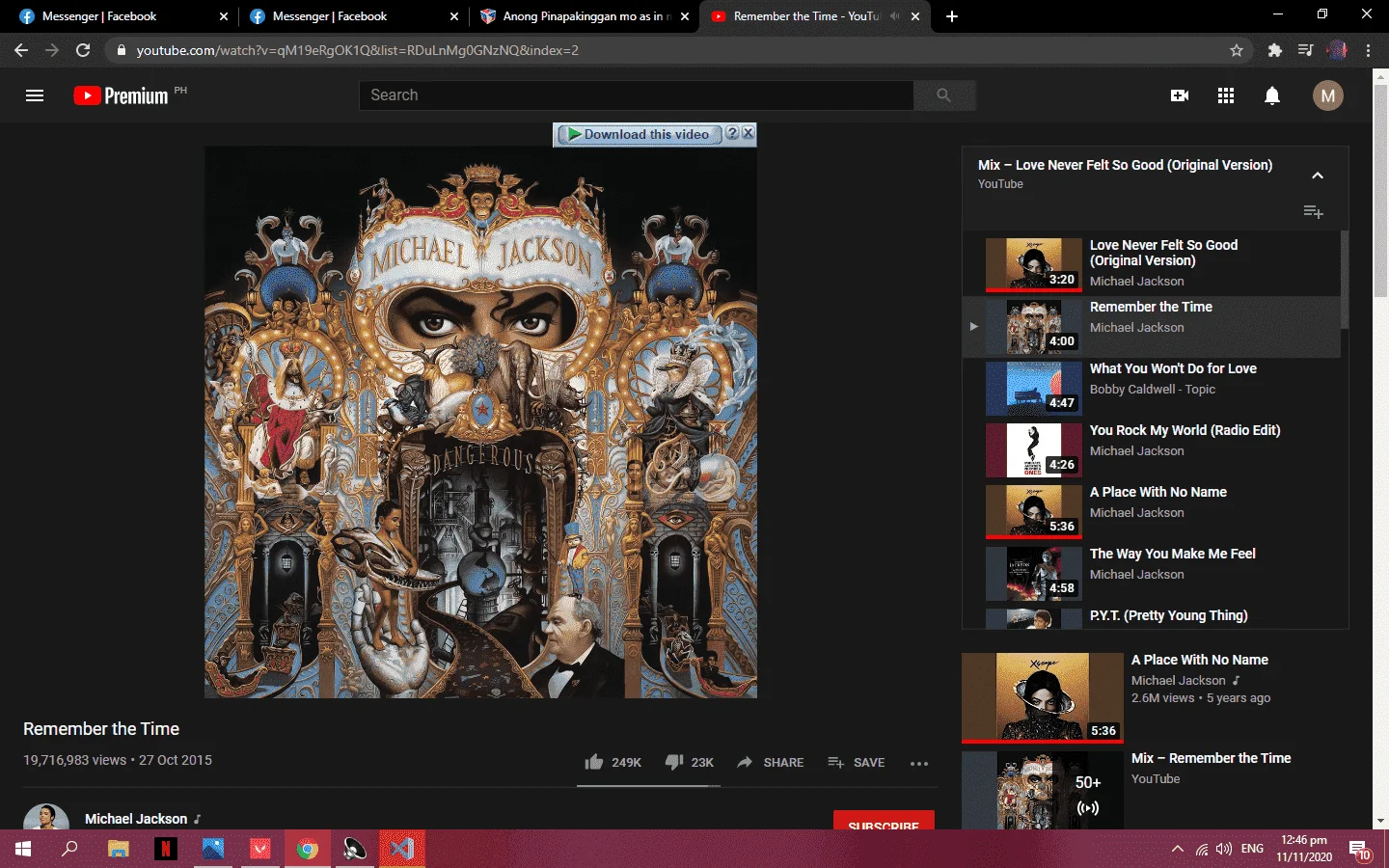The image size is (1389, 868).
Task: Open the Chrome profile avatar
Action: coord(1337,50)
